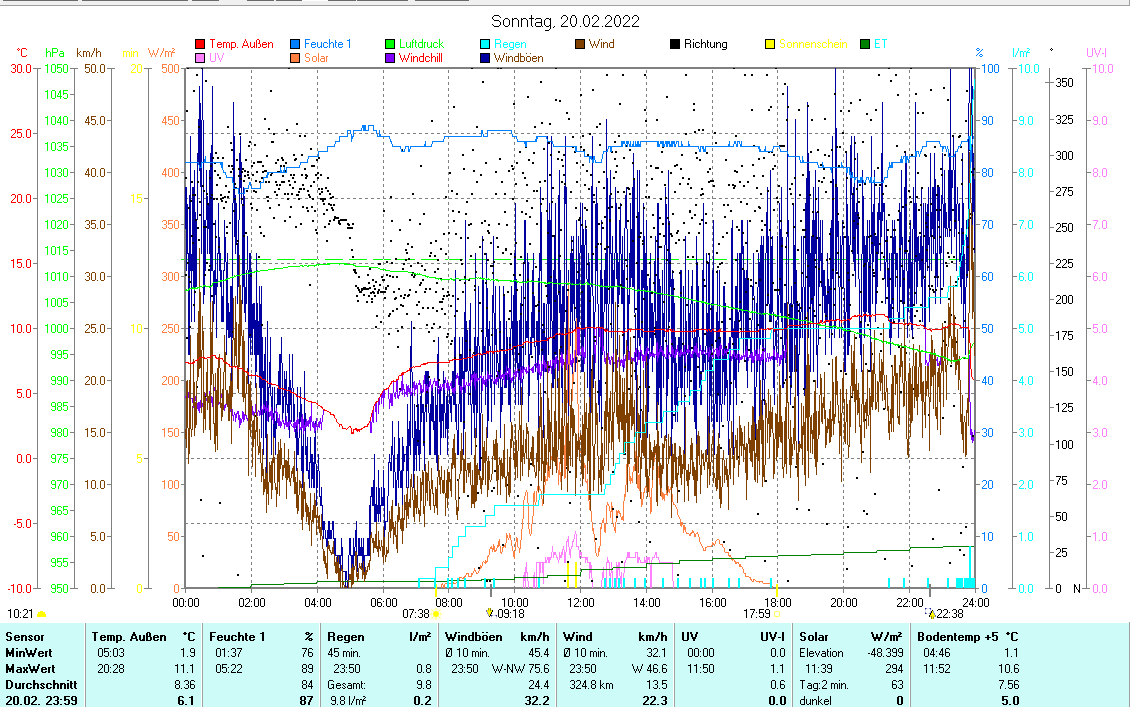Toggle the ET series legend label
The width and height of the screenshot is (1130, 707).
(x=880, y=44)
